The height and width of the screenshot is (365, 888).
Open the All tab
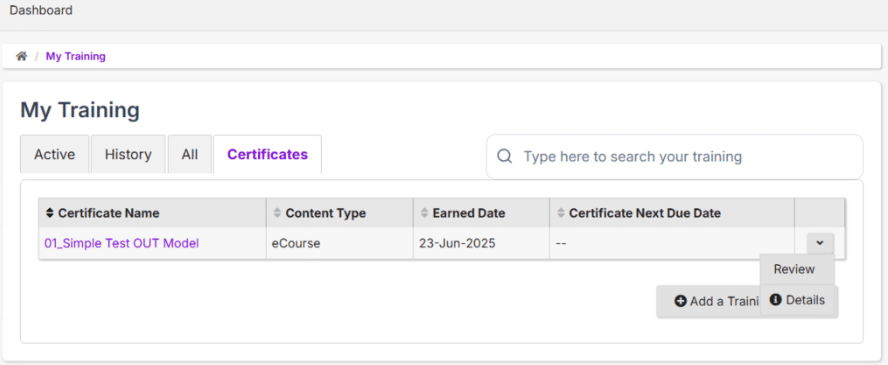coord(190,154)
